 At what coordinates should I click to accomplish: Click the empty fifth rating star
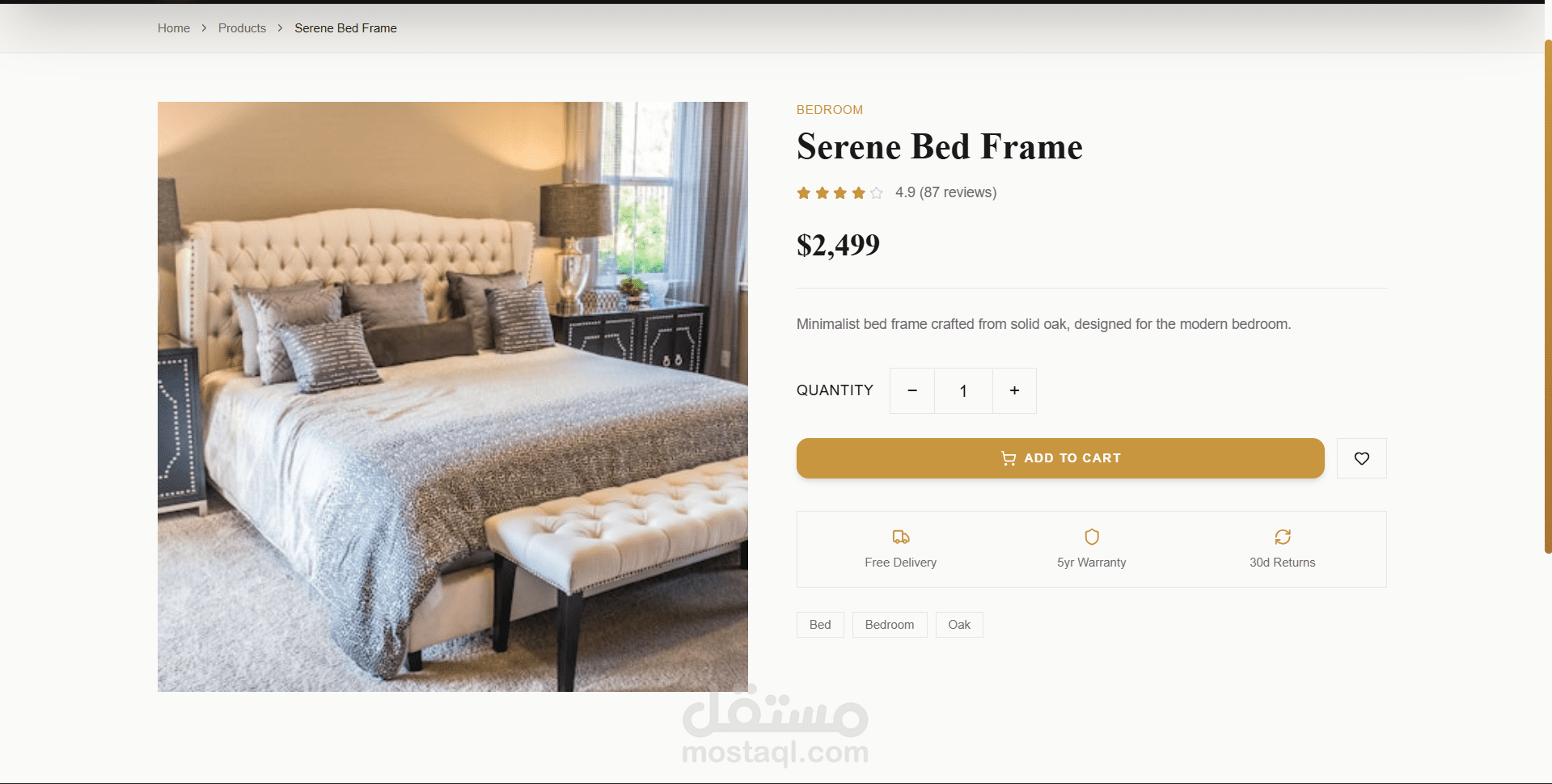pos(876,192)
